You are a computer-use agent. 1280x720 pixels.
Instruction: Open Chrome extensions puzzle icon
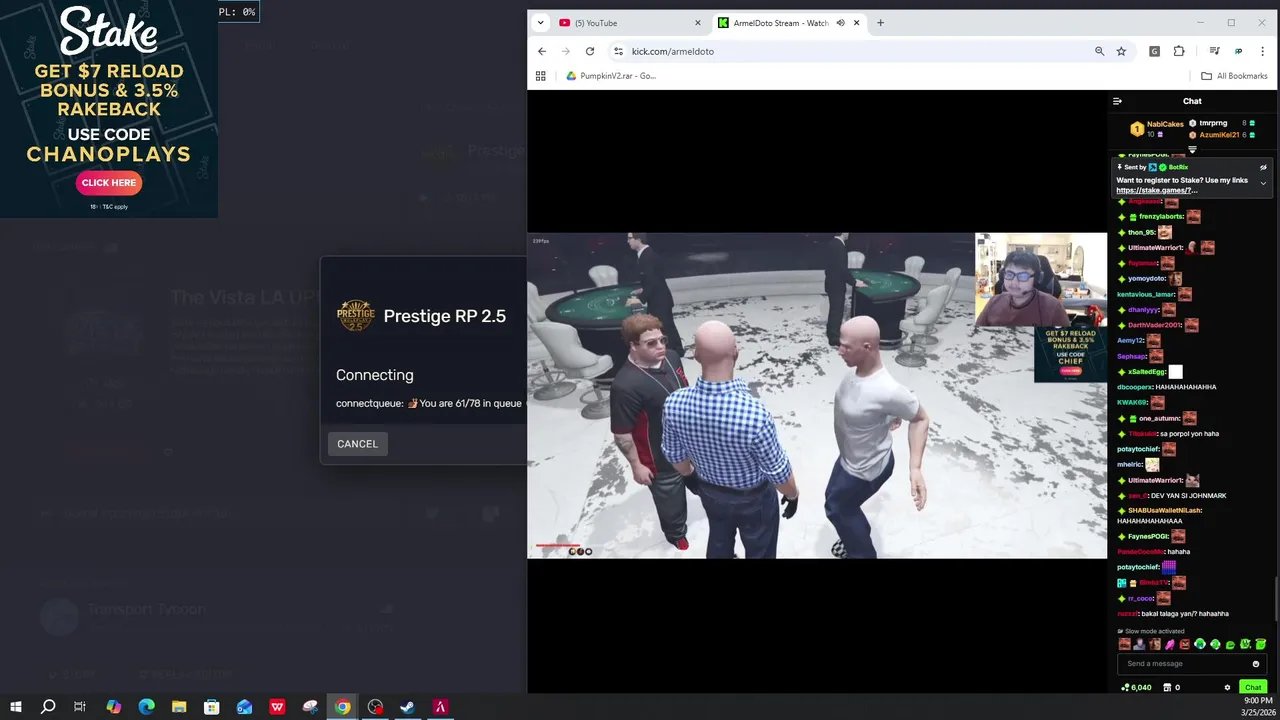pyautogui.click(x=1179, y=51)
